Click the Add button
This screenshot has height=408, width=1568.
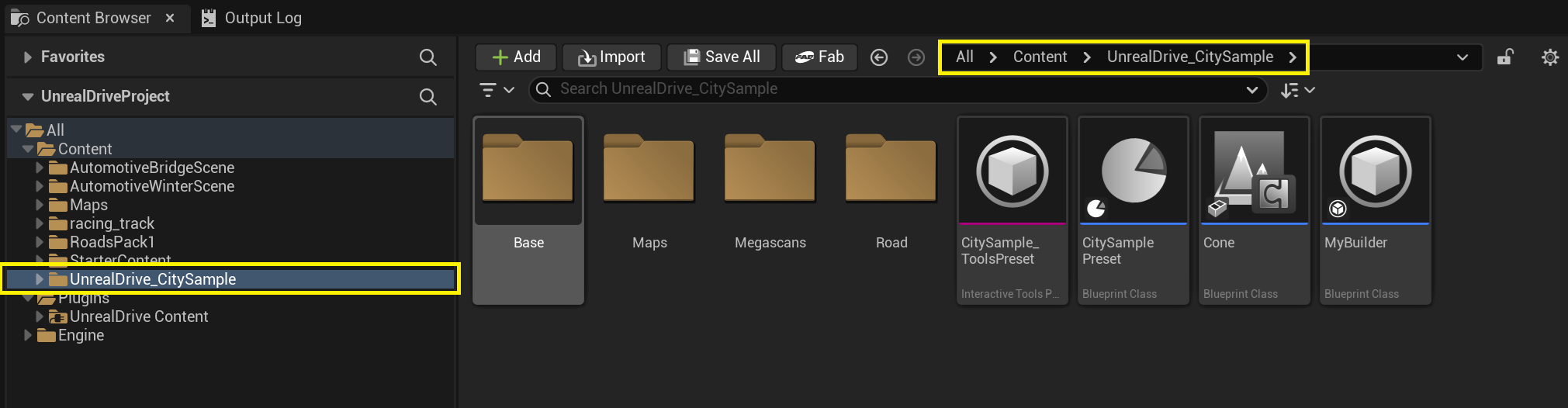[x=516, y=57]
